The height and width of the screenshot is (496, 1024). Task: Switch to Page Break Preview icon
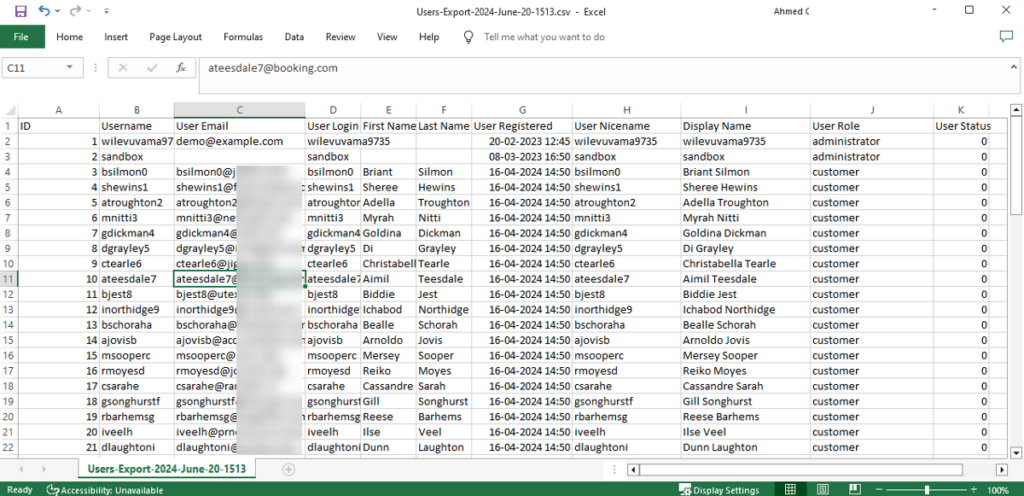coord(854,489)
